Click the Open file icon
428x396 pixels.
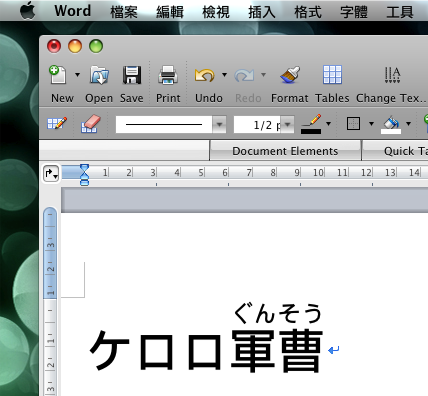pyautogui.click(x=99, y=75)
